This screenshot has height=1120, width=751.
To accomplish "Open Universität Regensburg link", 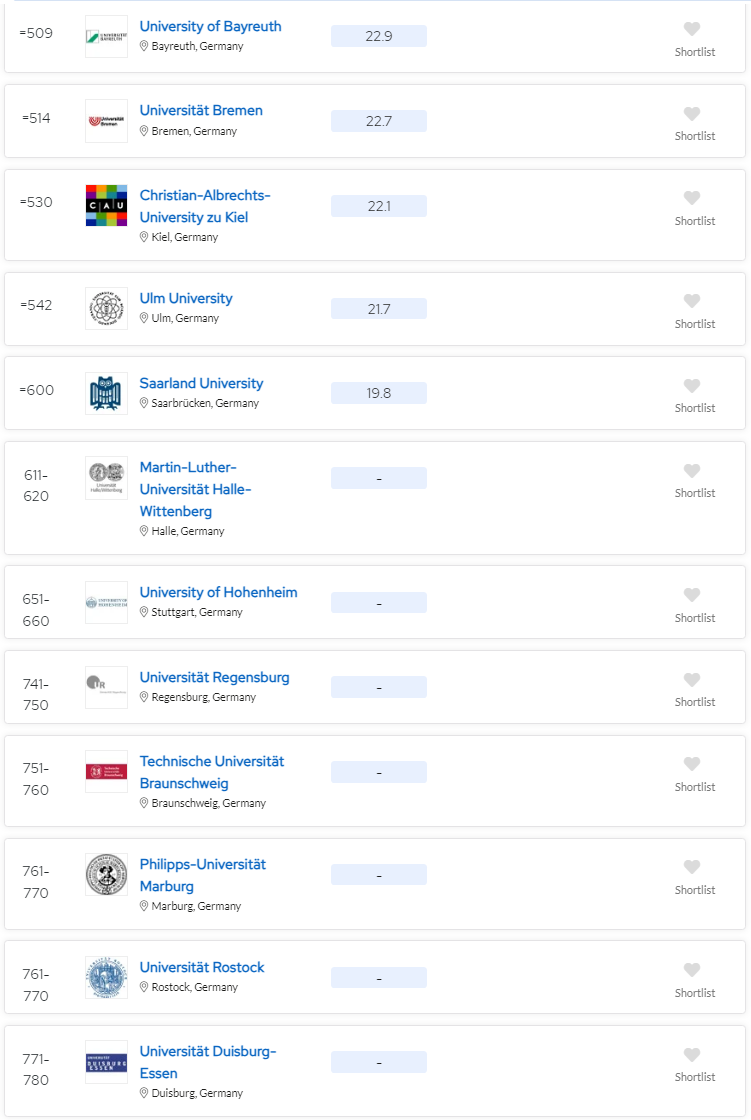I will (214, 677).
